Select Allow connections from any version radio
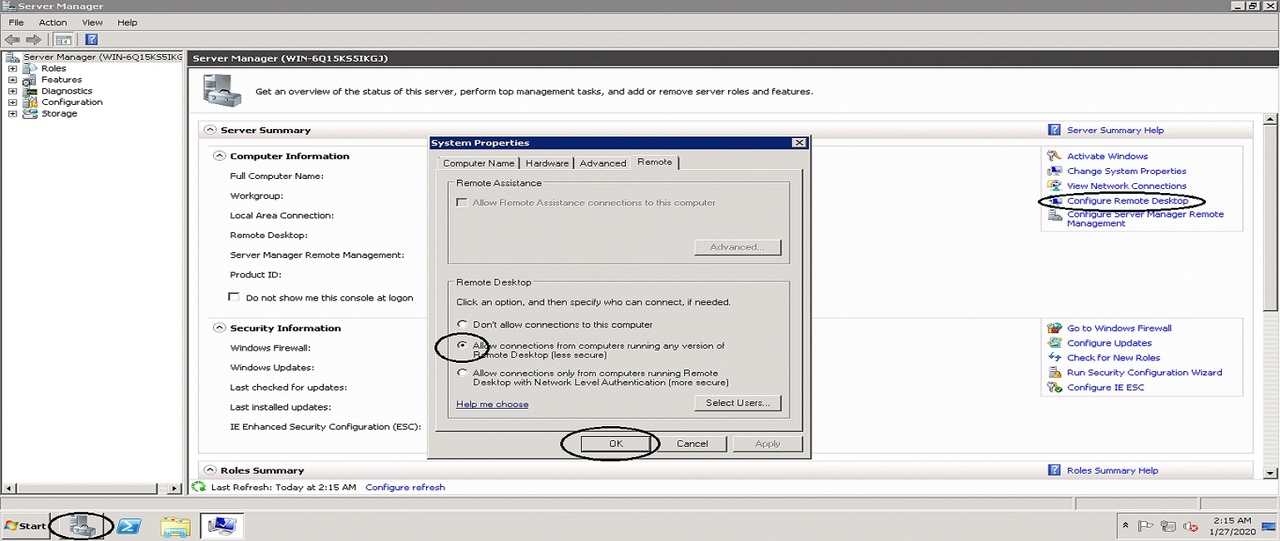Image resolution: width=1280 pixels, height=541 pixels. (462, 345)
